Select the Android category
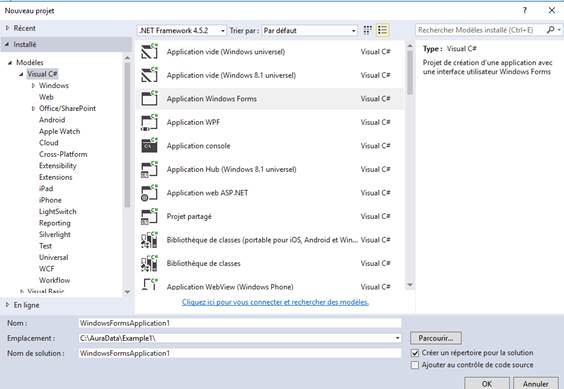 52,120
